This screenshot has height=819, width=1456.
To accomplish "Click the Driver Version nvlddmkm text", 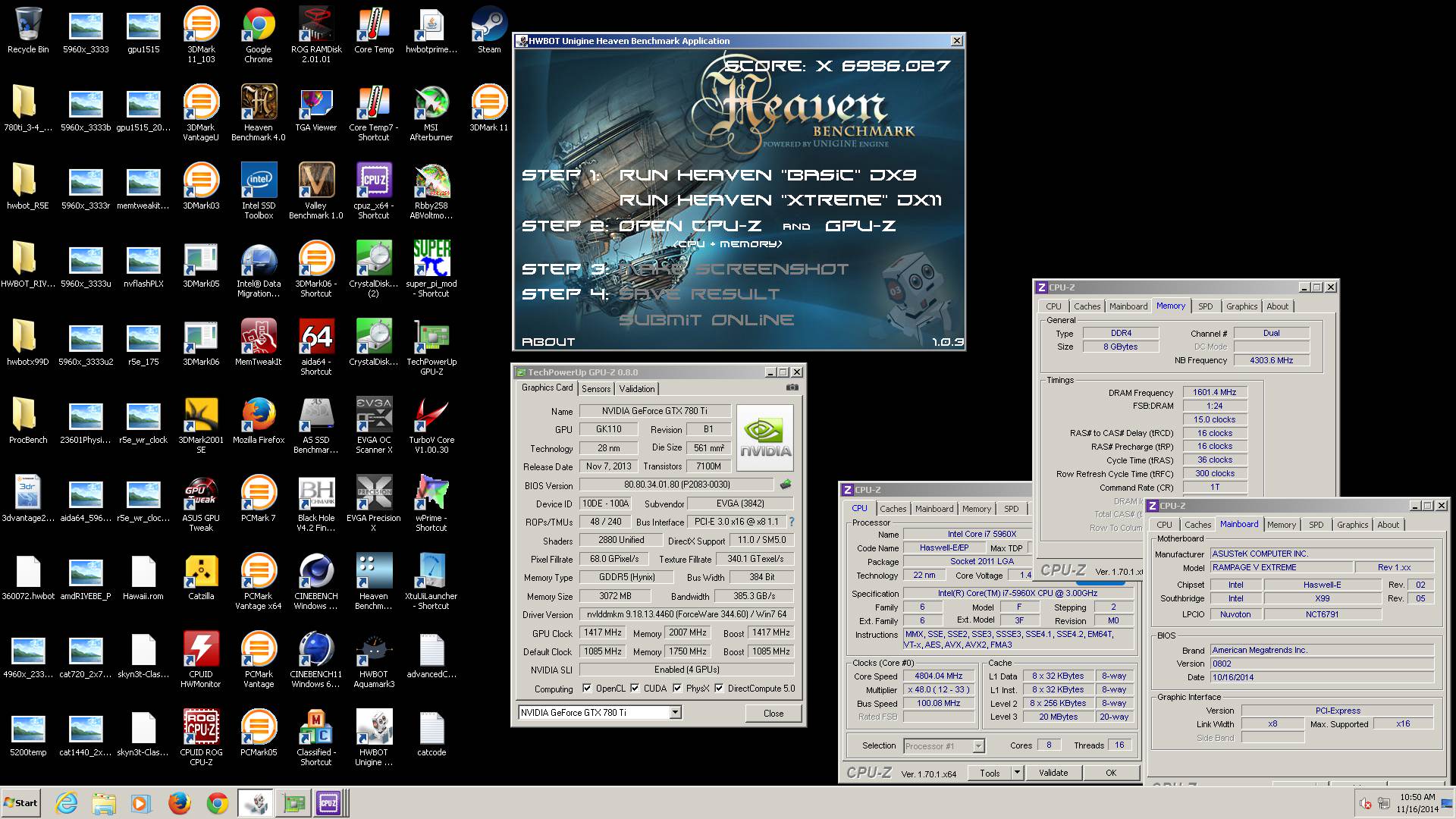I will click(x=686, y=614).
